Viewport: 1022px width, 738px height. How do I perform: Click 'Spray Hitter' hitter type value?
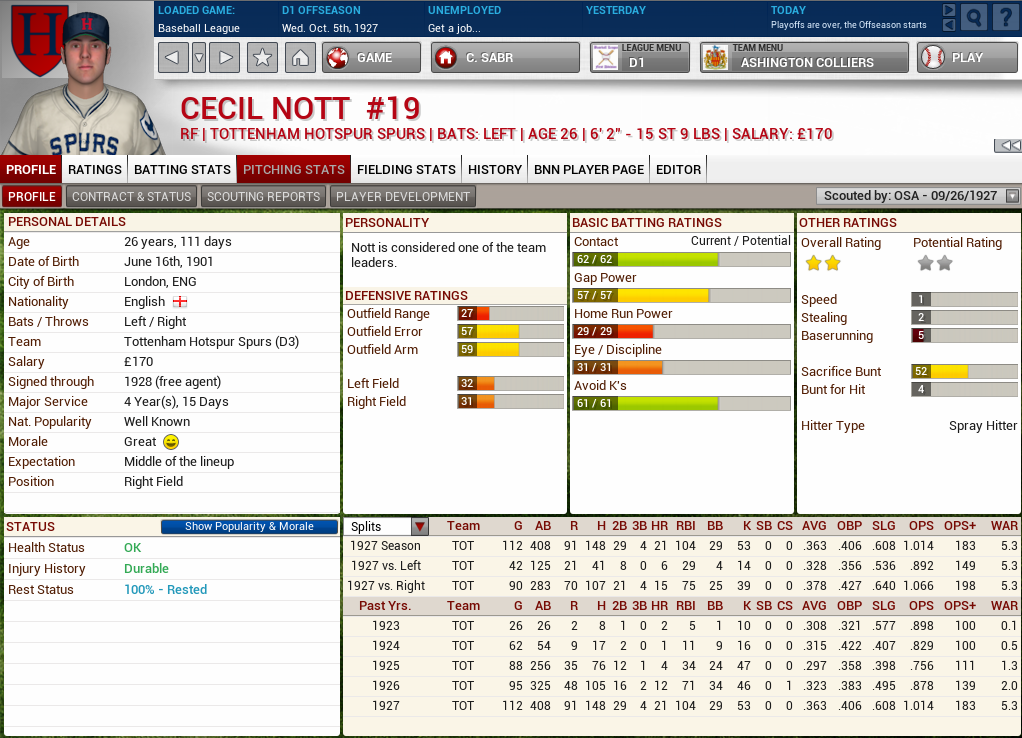[x=983, y=426]
